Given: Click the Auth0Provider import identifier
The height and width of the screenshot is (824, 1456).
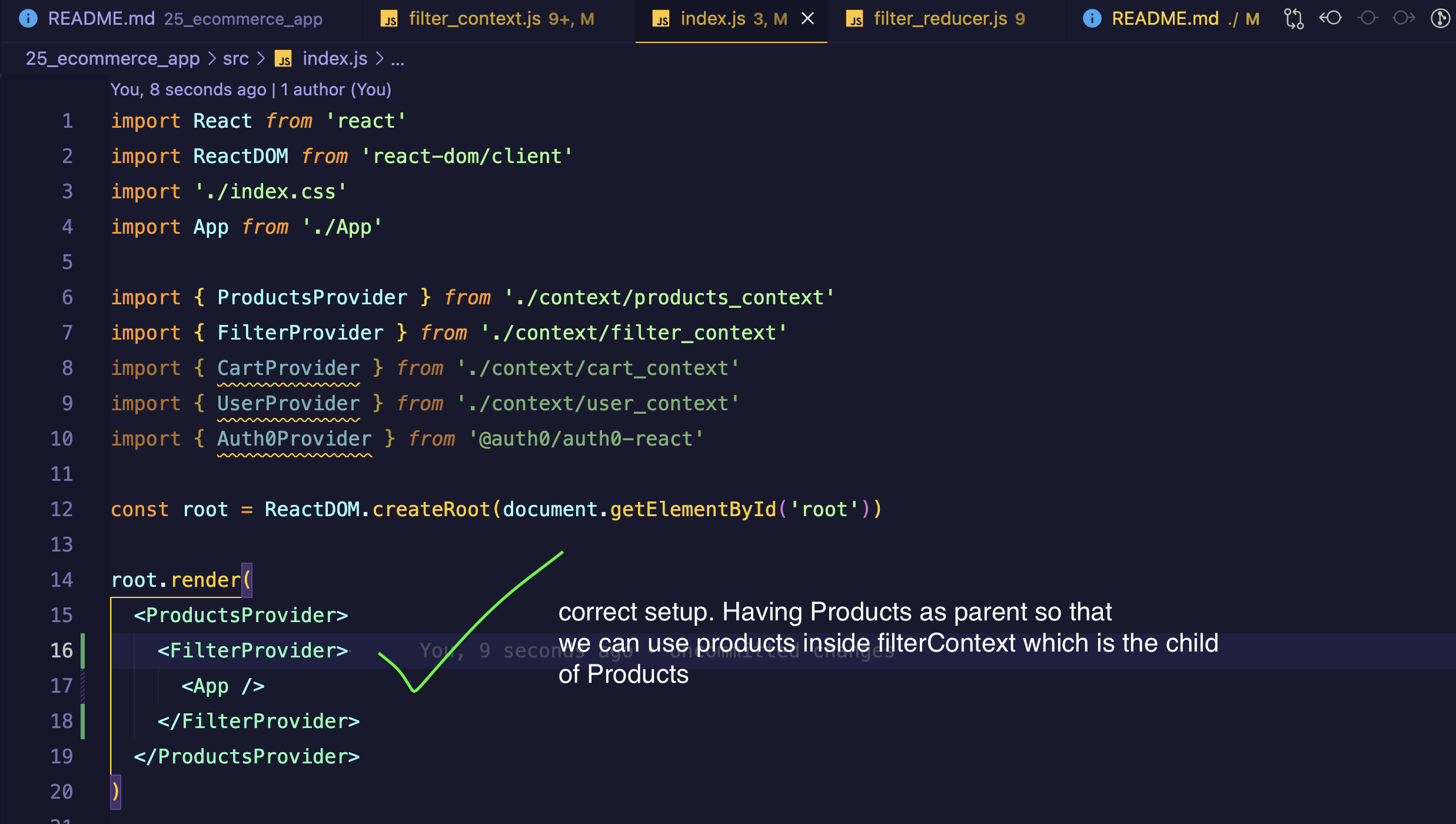Looking at the screenshot, I should 294,439.
